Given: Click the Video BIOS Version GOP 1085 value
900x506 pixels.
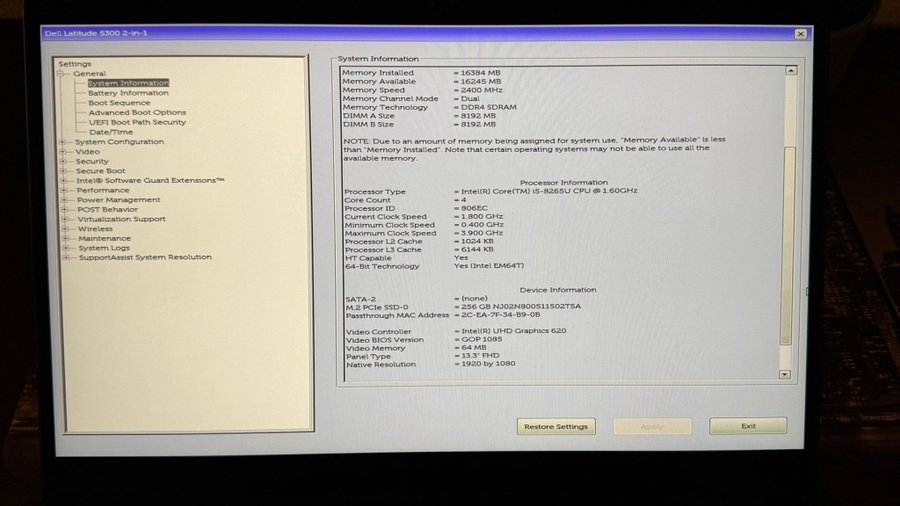Looking at the screenshot, I should (482, 340).
